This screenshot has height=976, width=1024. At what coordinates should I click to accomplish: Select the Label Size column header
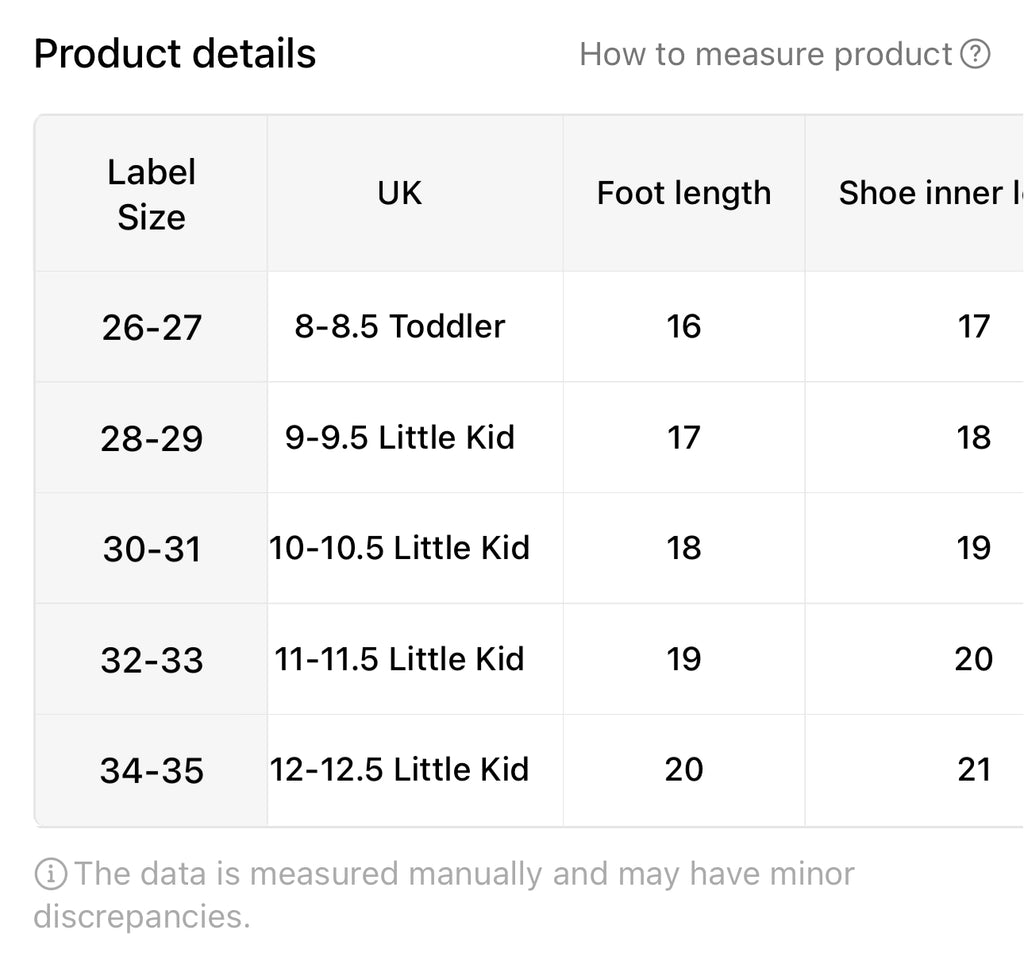pyautogui.click(x=151, y=194)
